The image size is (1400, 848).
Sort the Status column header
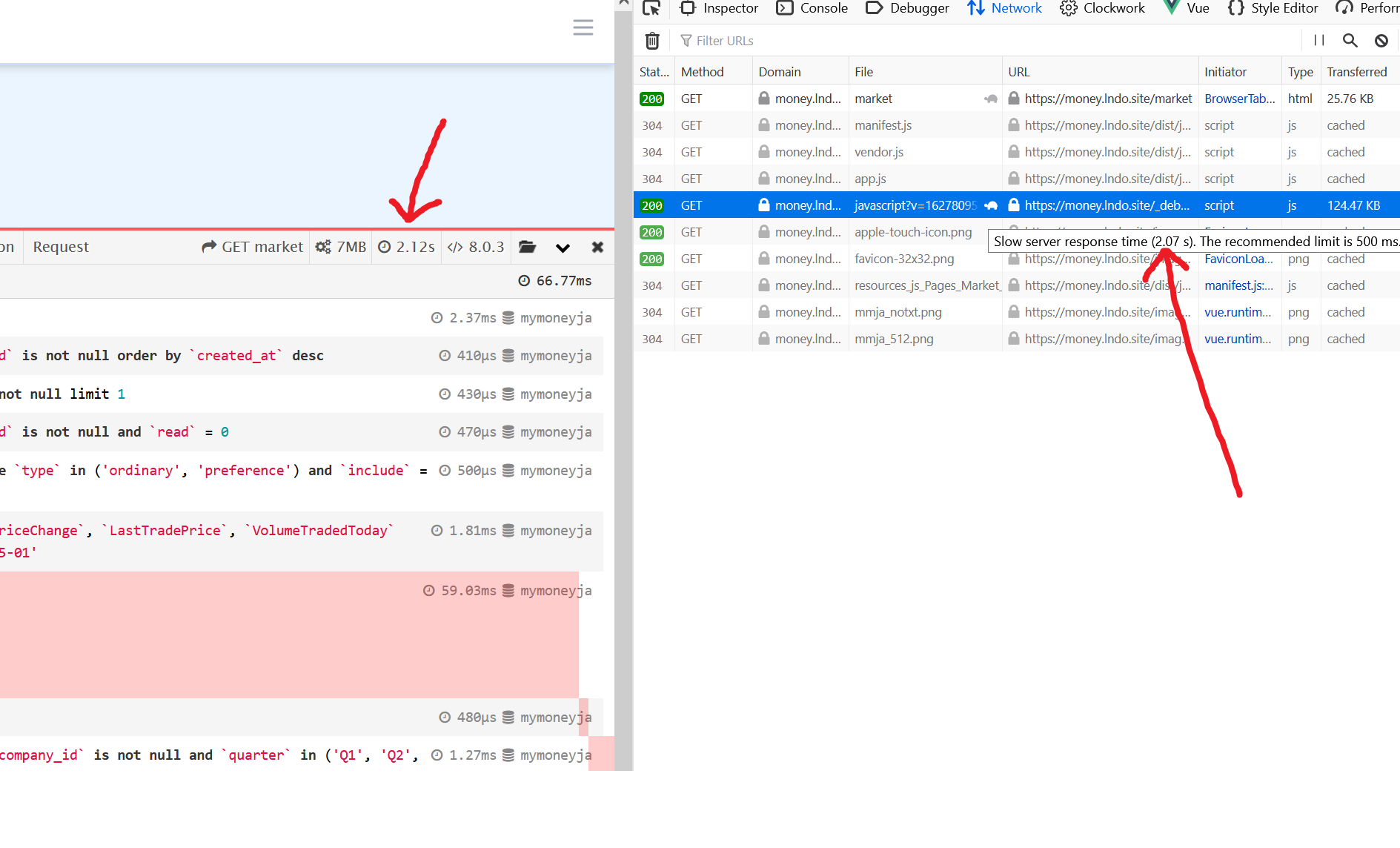(x=653, y=71)
